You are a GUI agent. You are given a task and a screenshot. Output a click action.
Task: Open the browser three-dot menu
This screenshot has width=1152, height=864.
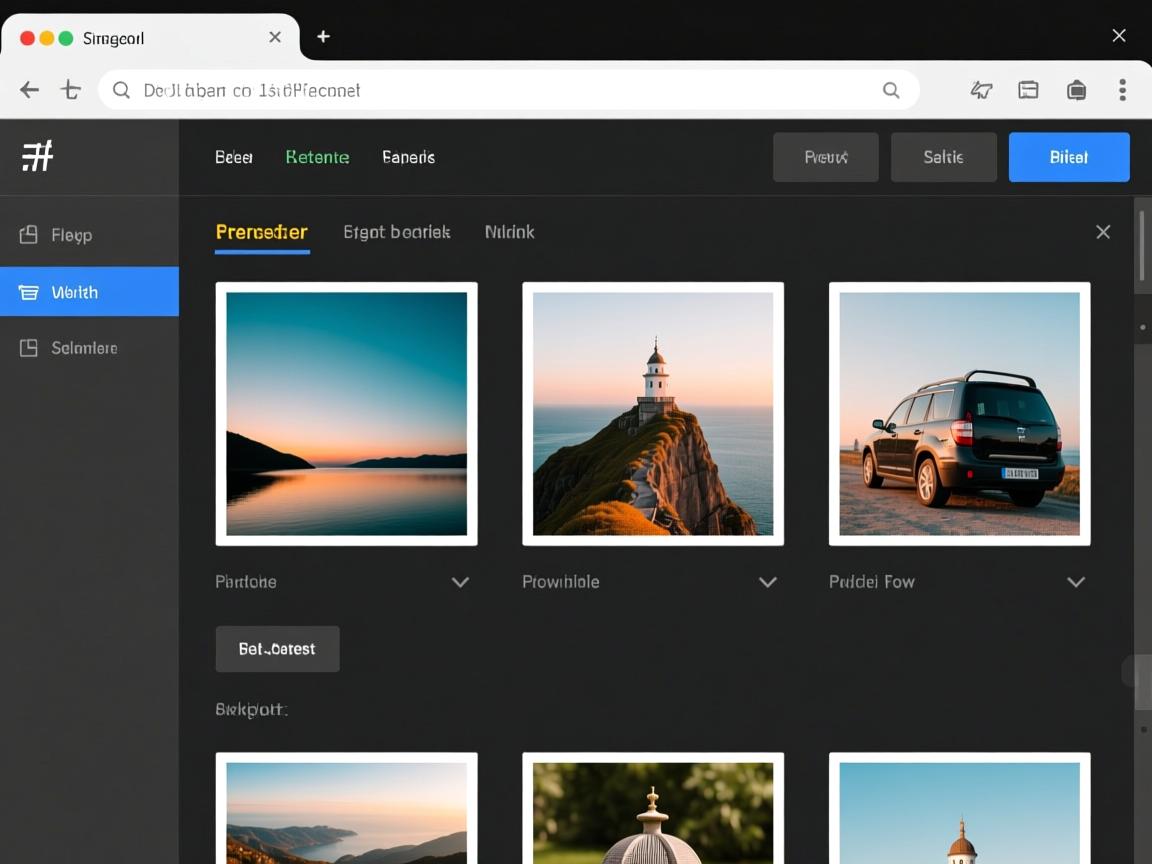tap(1122, 90)
